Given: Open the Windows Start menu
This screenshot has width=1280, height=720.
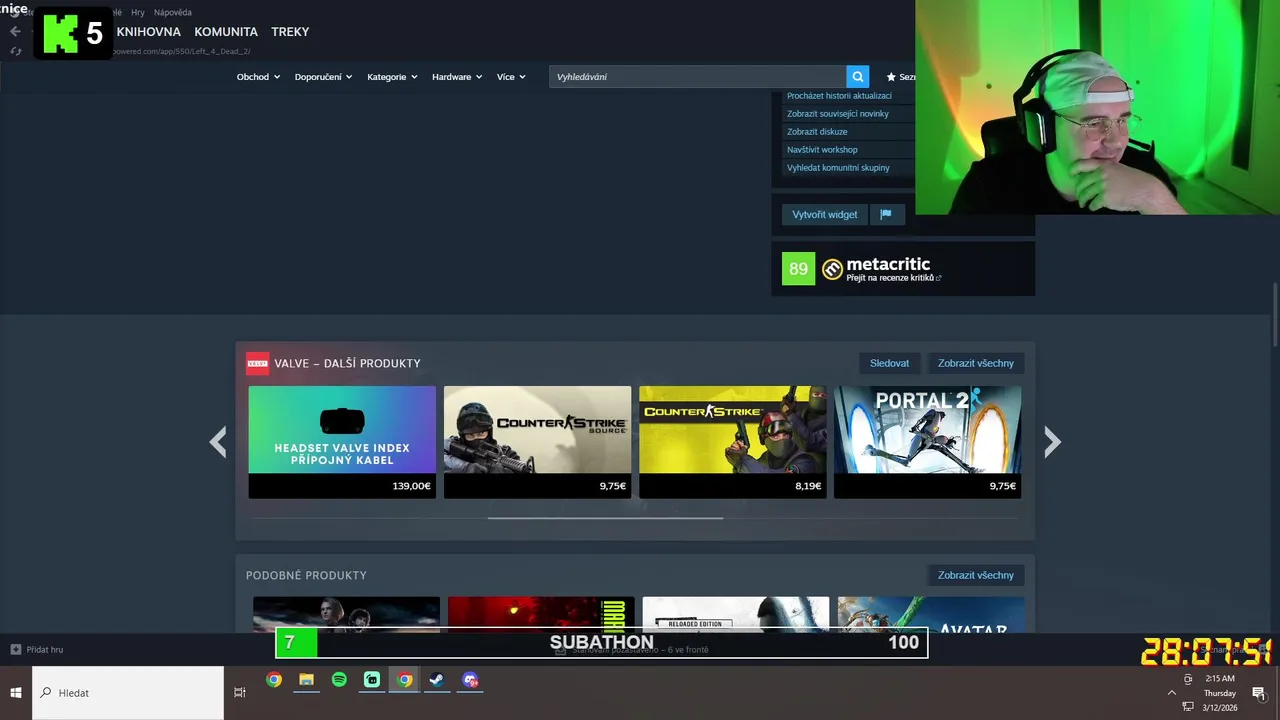Looking at the screenshot, I should click(x=16, y=692).
